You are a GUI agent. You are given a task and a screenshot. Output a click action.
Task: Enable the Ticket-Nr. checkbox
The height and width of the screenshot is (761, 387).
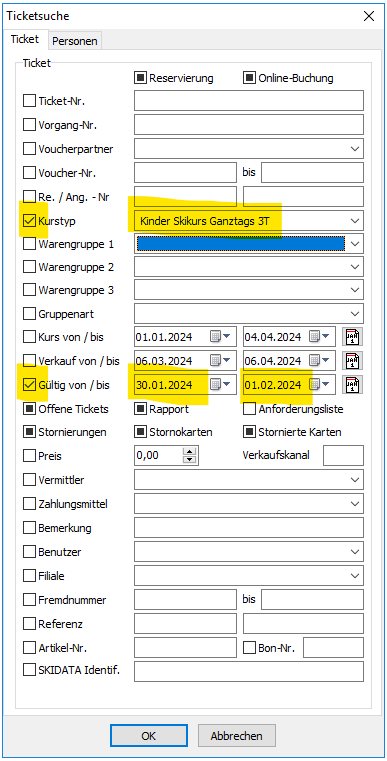click(x=29, y=101)
